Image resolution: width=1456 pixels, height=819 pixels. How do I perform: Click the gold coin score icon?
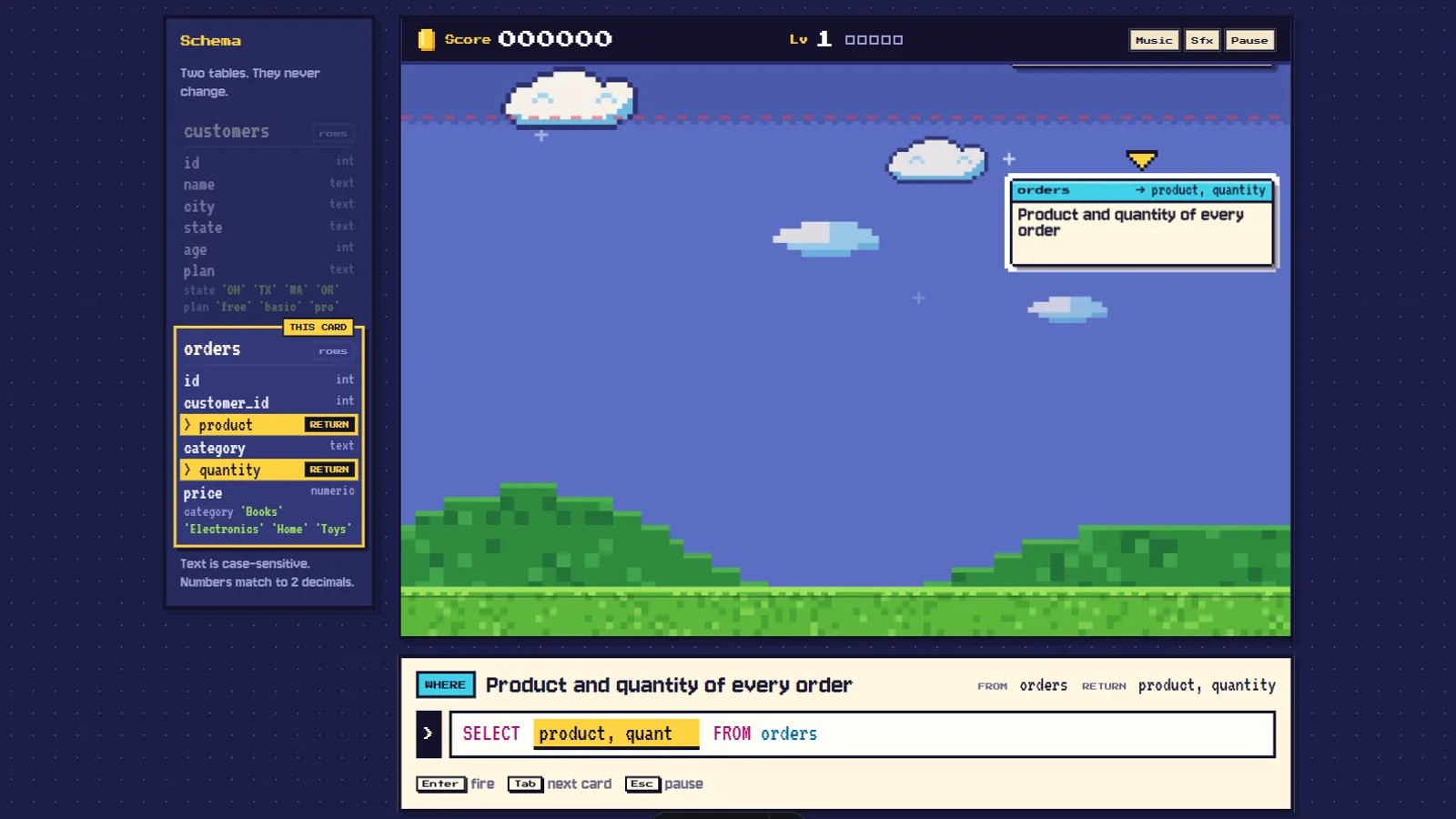click(426, 39)
